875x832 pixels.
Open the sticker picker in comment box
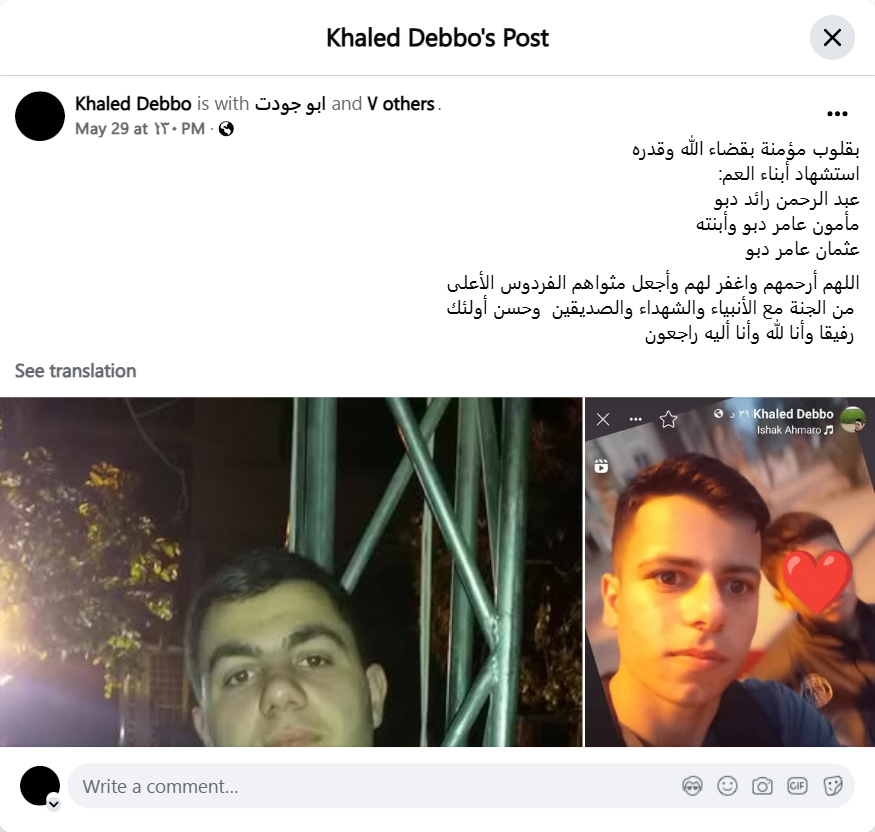(x=833, y=786)
